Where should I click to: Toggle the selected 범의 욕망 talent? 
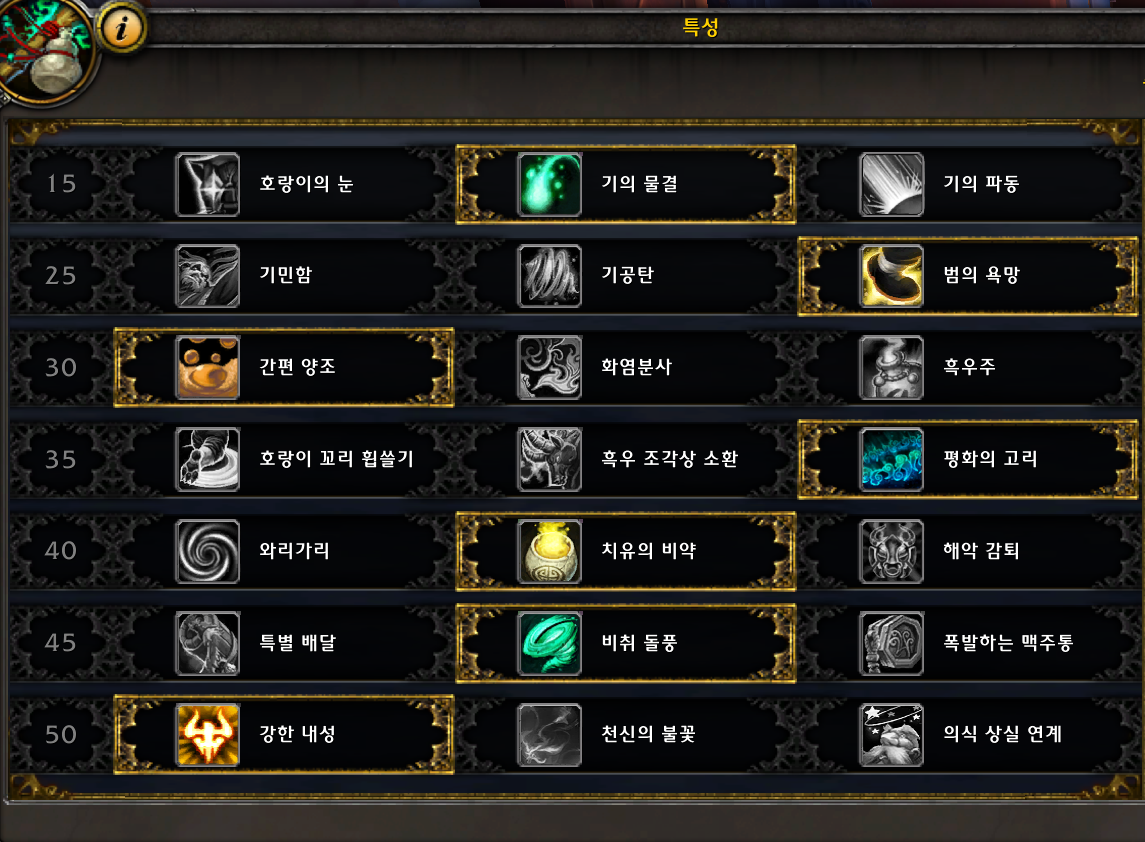[968, 276]
